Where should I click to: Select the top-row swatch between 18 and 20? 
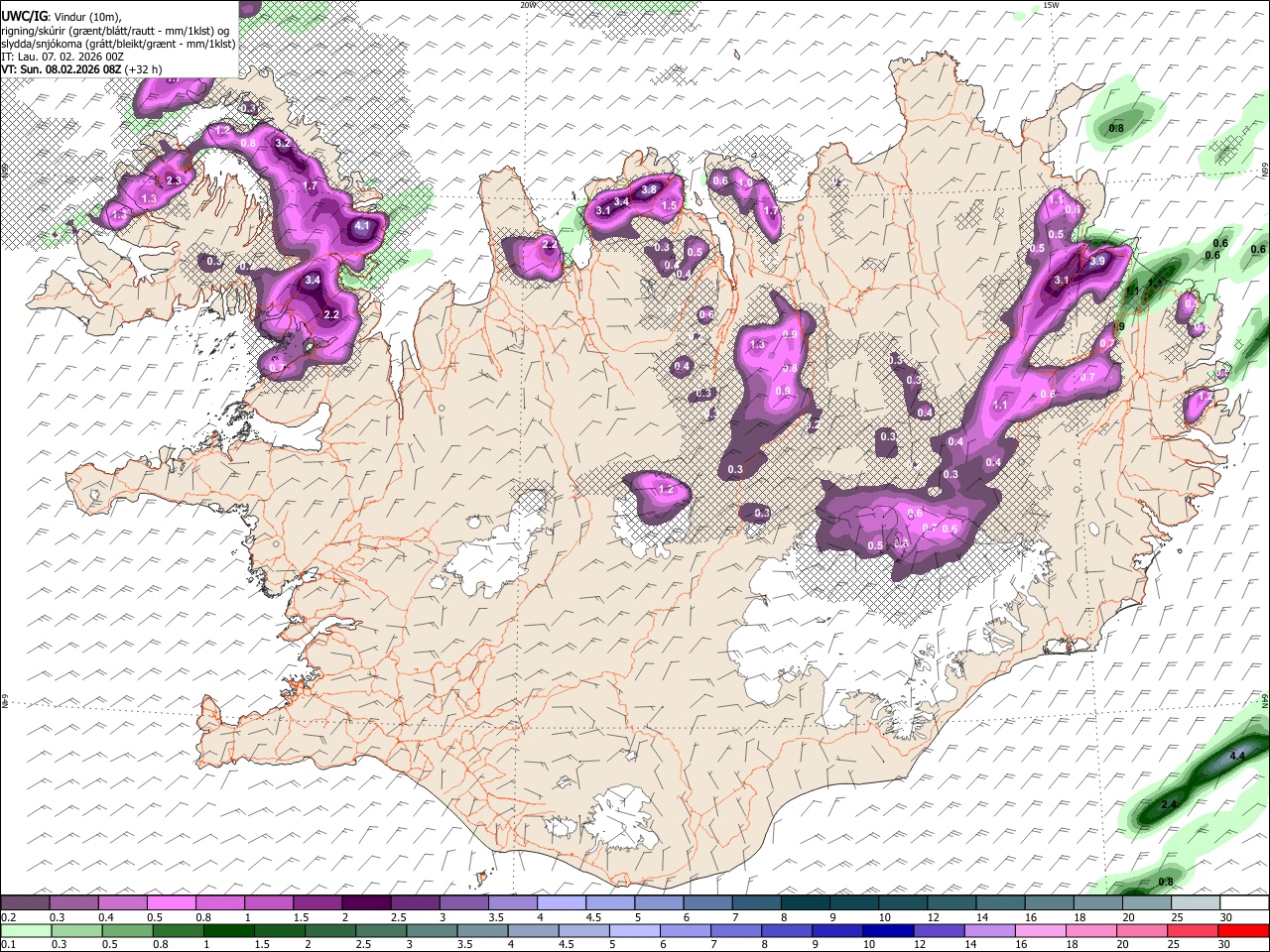[x=1096, y=903]
